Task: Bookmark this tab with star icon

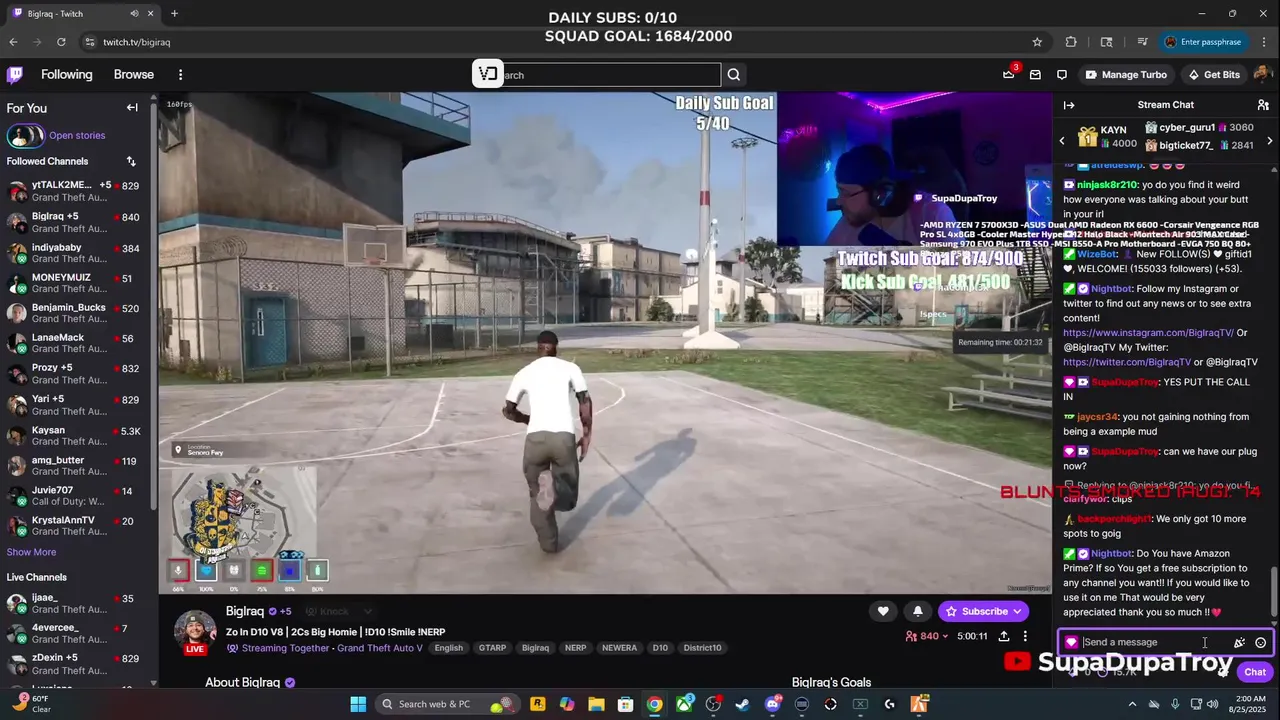Action: [x=1037, y=42]
